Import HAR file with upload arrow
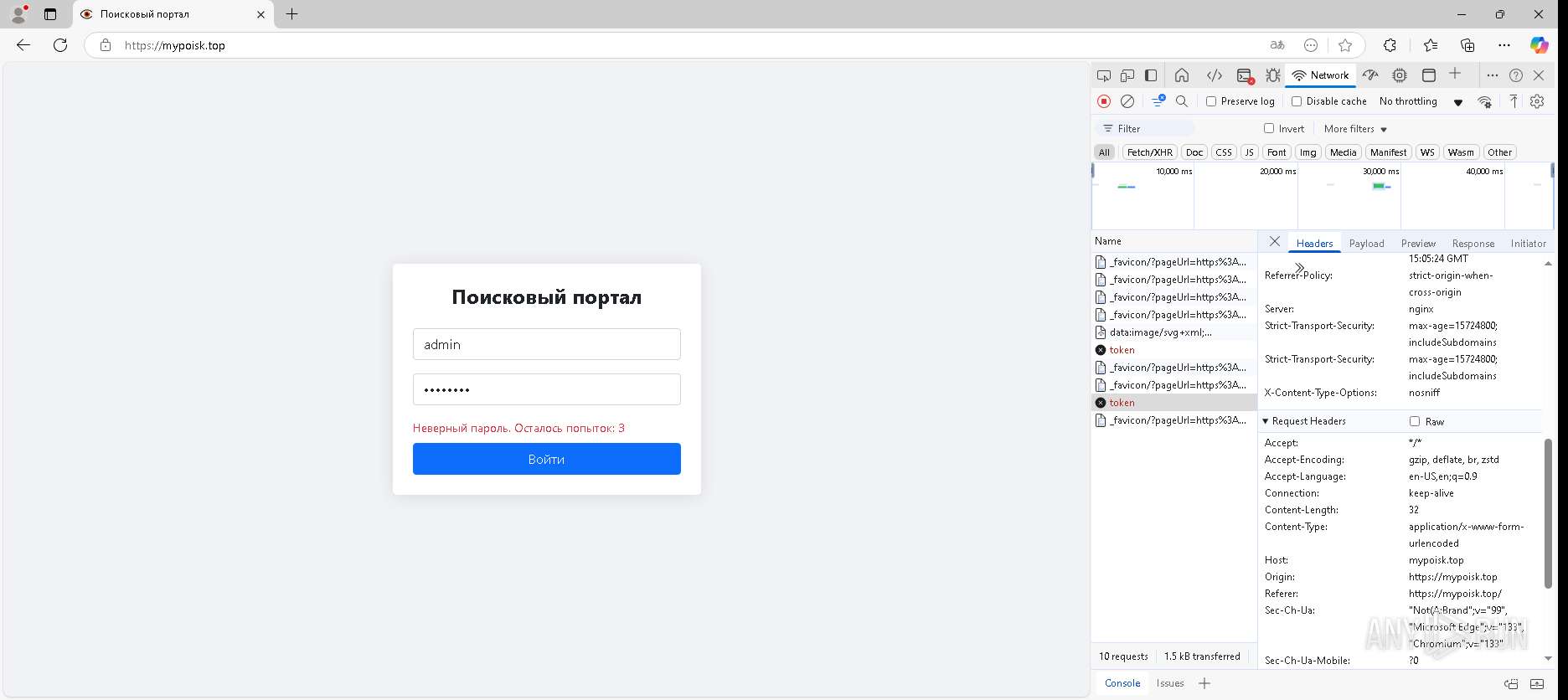Screen dimensions: 1568x700 (1514, 101)
